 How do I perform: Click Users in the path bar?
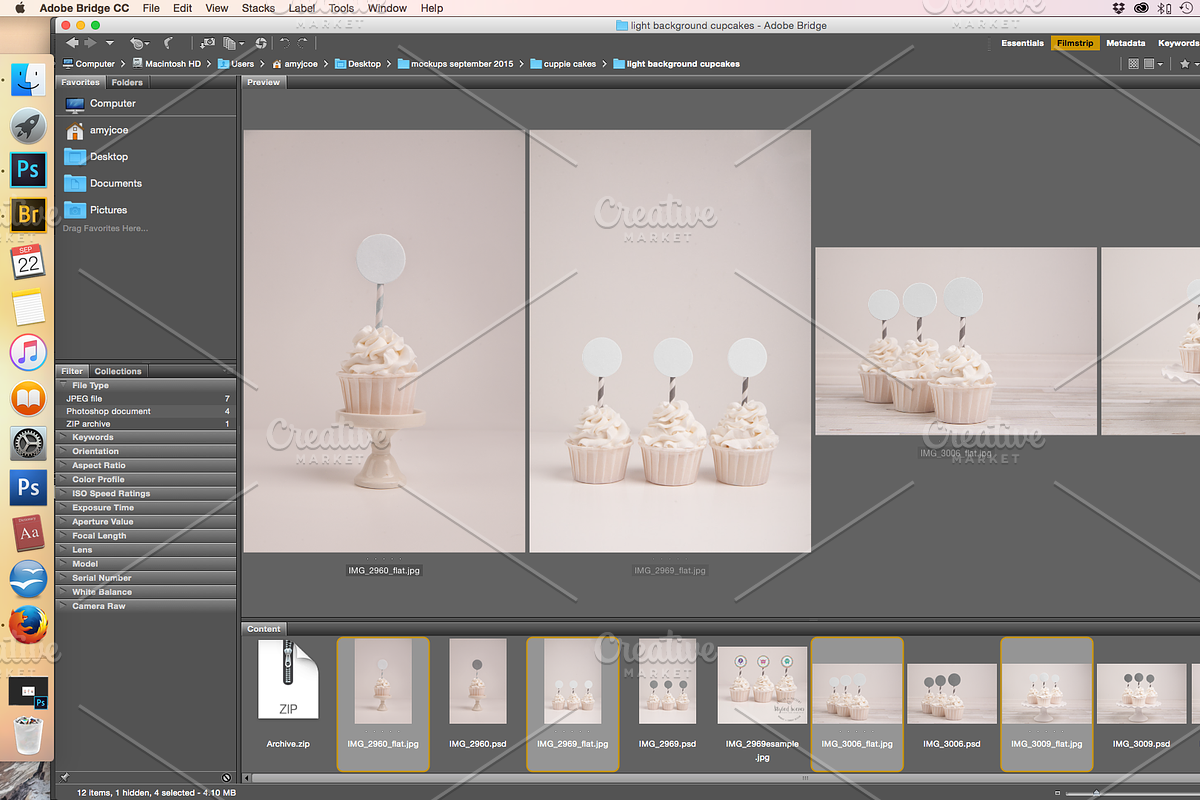point(236,64)
